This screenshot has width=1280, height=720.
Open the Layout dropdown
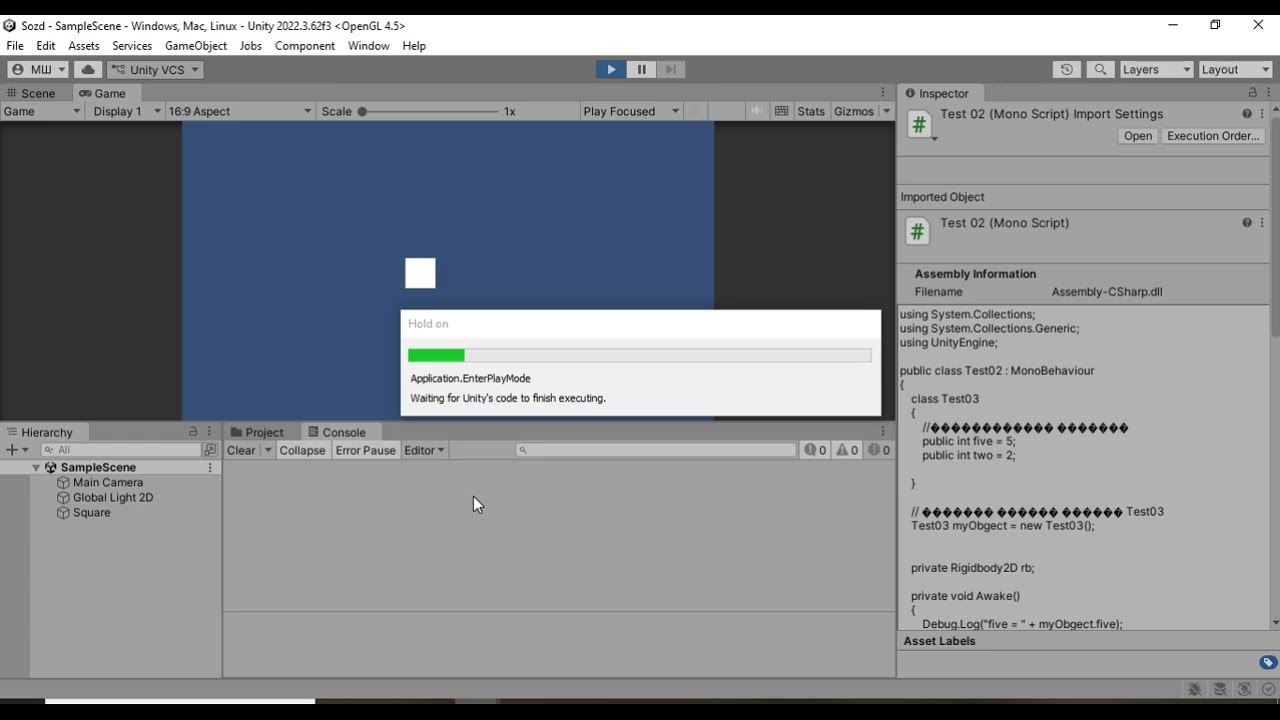[1235, 69]
